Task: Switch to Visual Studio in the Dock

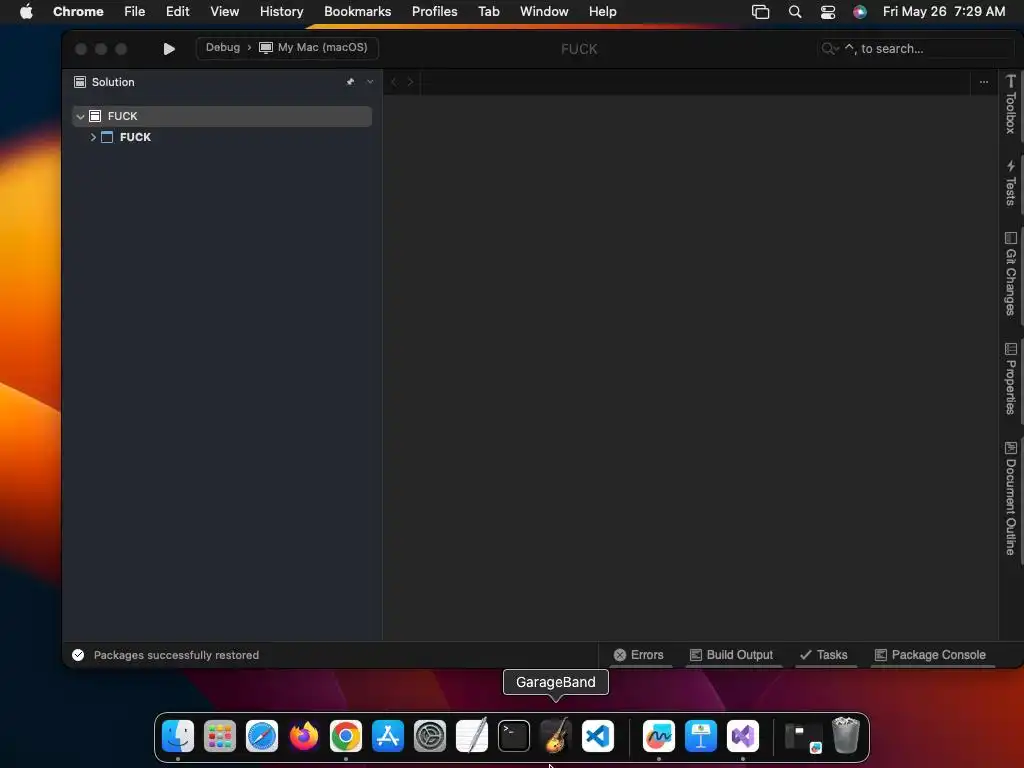Action: click(x=743, y=736)
